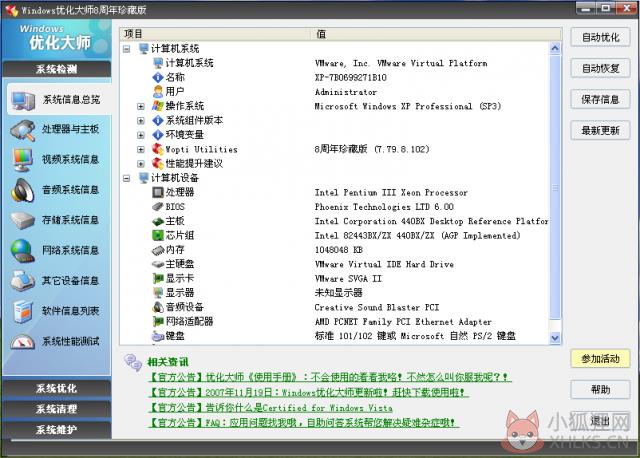Open the 2007年11月19日 update announcement link
This screenshot has width=640, height=458.
tap(308, 392)
